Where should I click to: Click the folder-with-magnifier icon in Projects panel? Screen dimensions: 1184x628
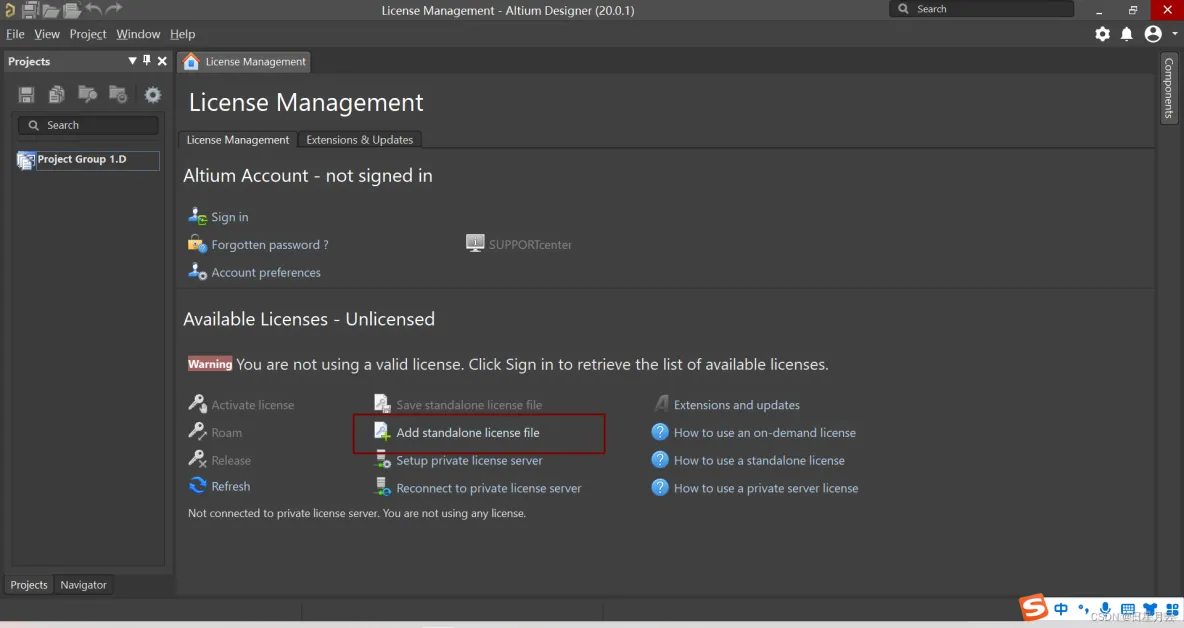tap(88, 94)
